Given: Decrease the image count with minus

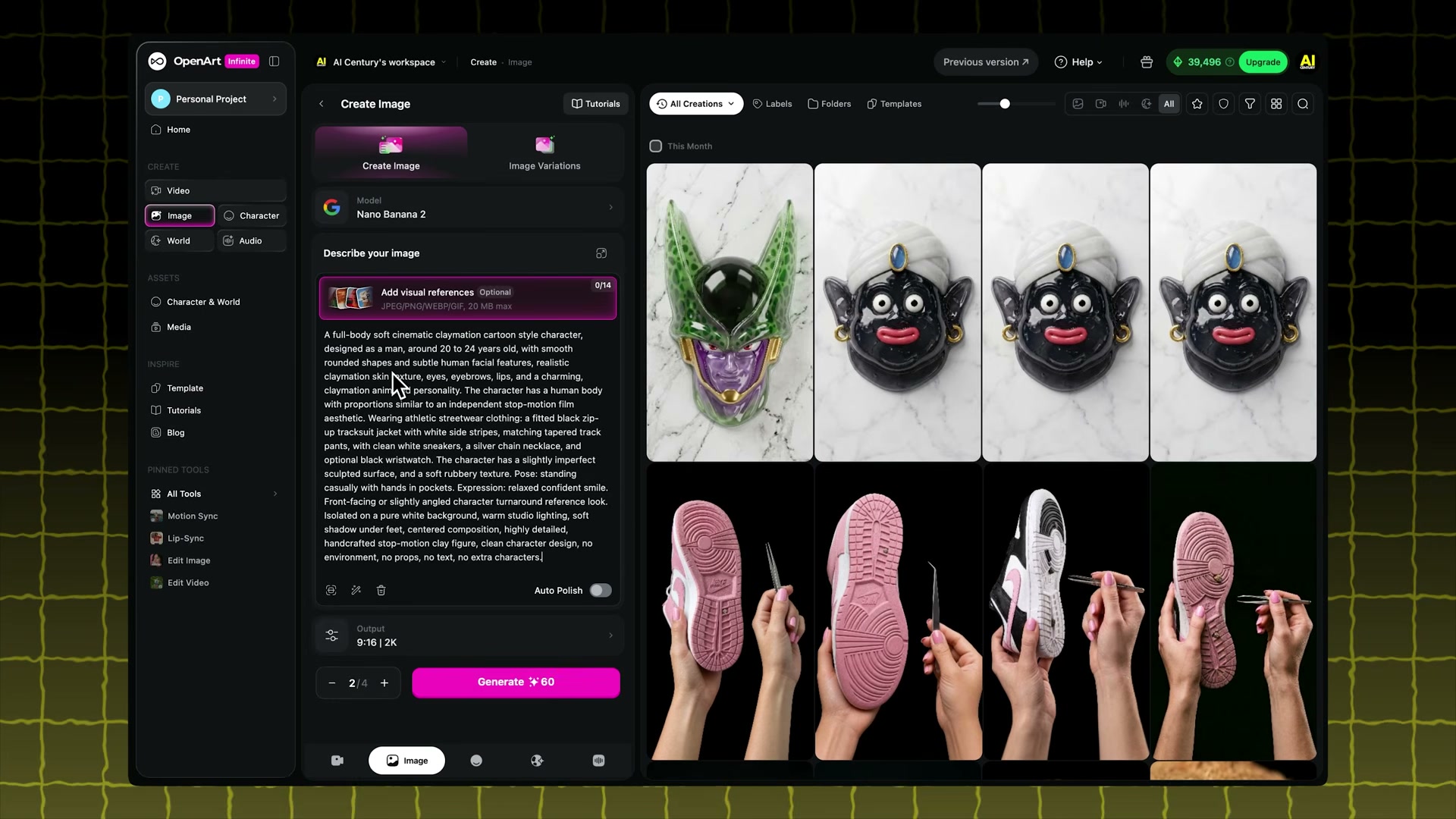Looking at the screenshot, I should click(331, 683).
